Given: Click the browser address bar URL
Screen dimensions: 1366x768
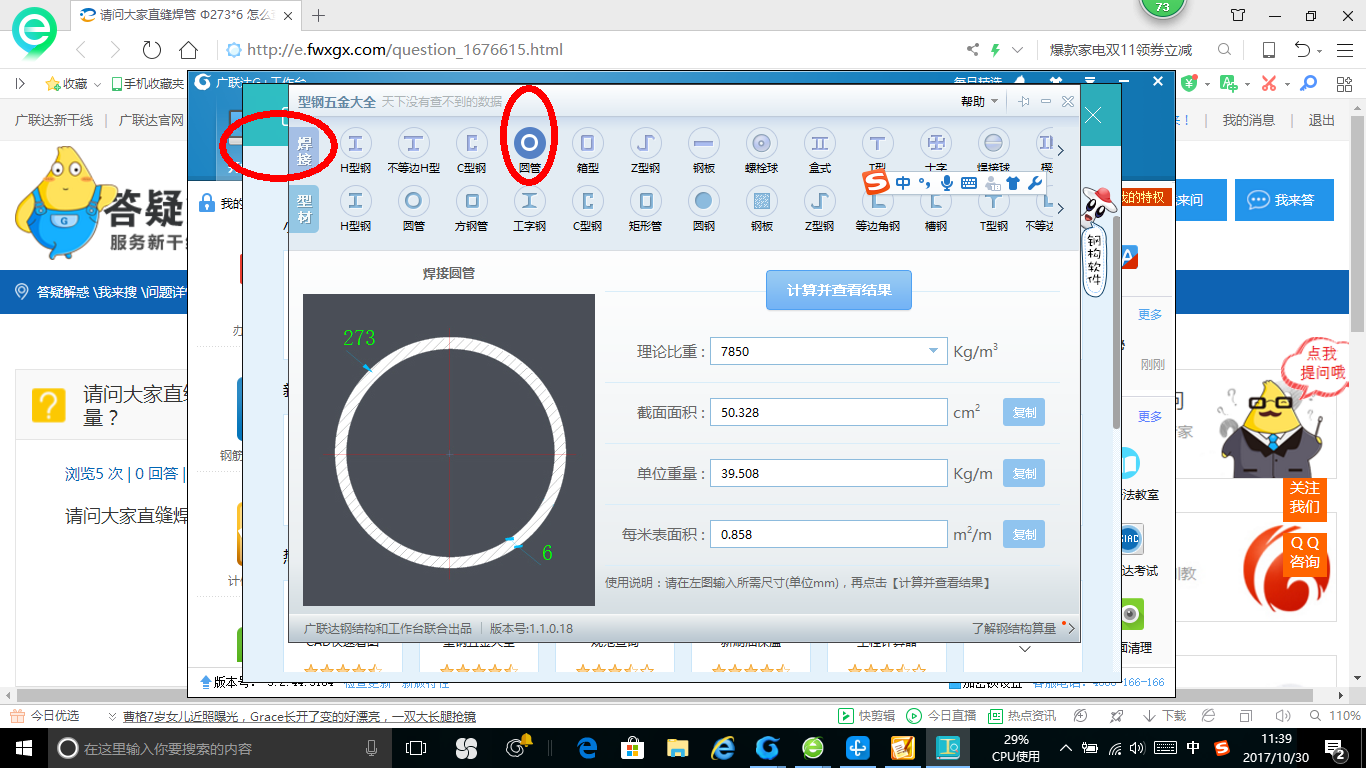Looking at the screenshot, I should coord(405,50).
